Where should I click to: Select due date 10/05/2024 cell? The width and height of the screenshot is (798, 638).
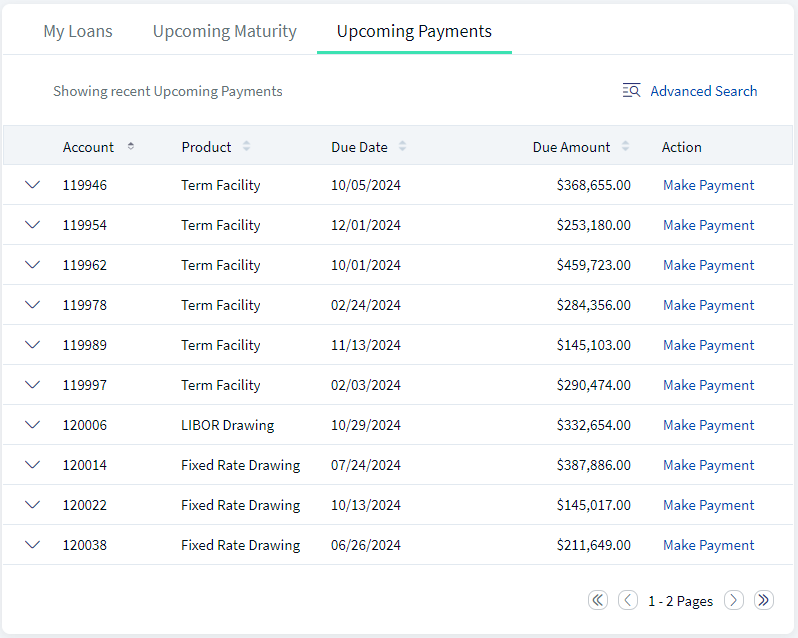(x=365, y=185)
